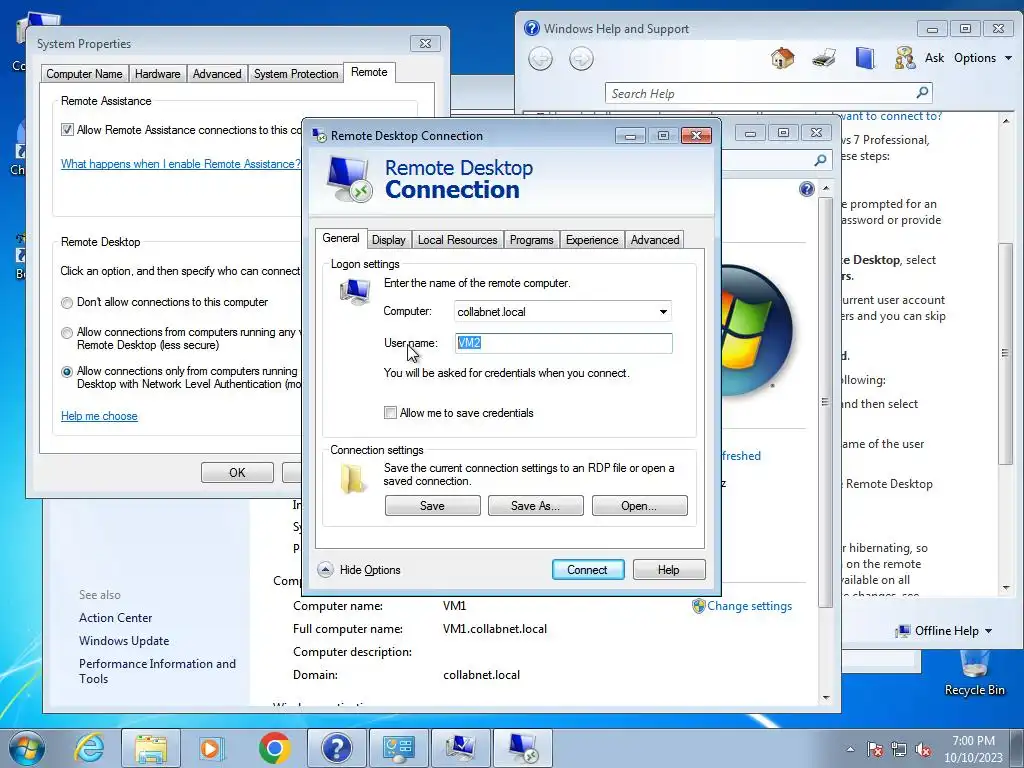Open Hardware tab in System Properties
Viewport: 1024px width, 768px height.
(x=157, y=74)
